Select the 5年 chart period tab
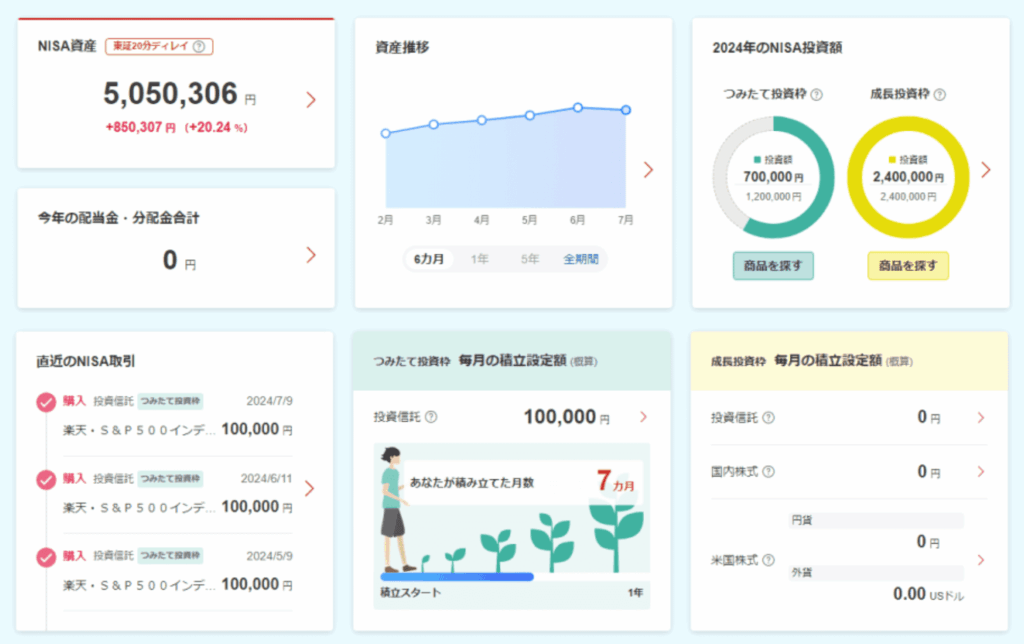The width and height of the screenshot is (1024, 644). click(x=529, y=259)
